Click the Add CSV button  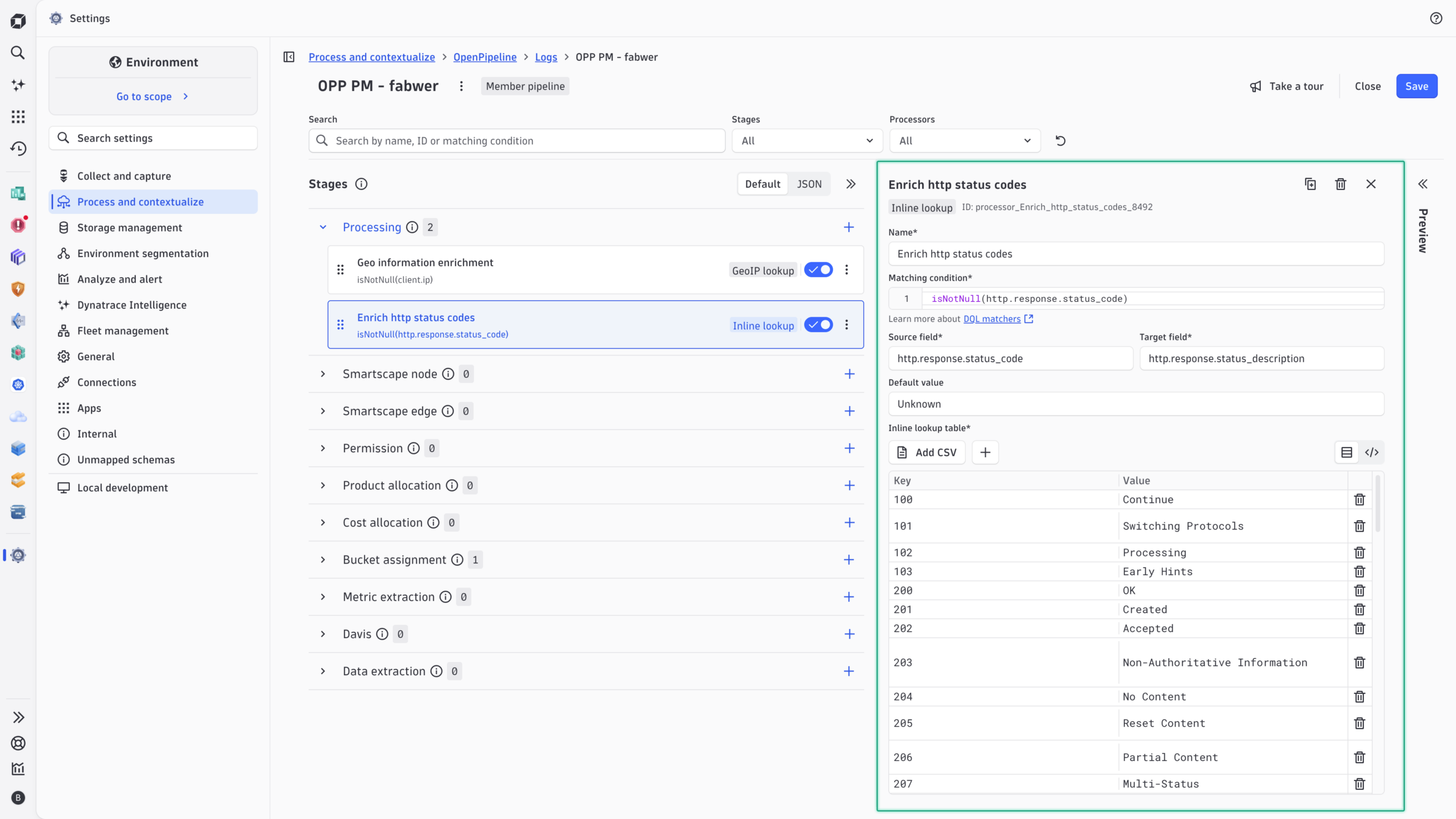[927, 452]
